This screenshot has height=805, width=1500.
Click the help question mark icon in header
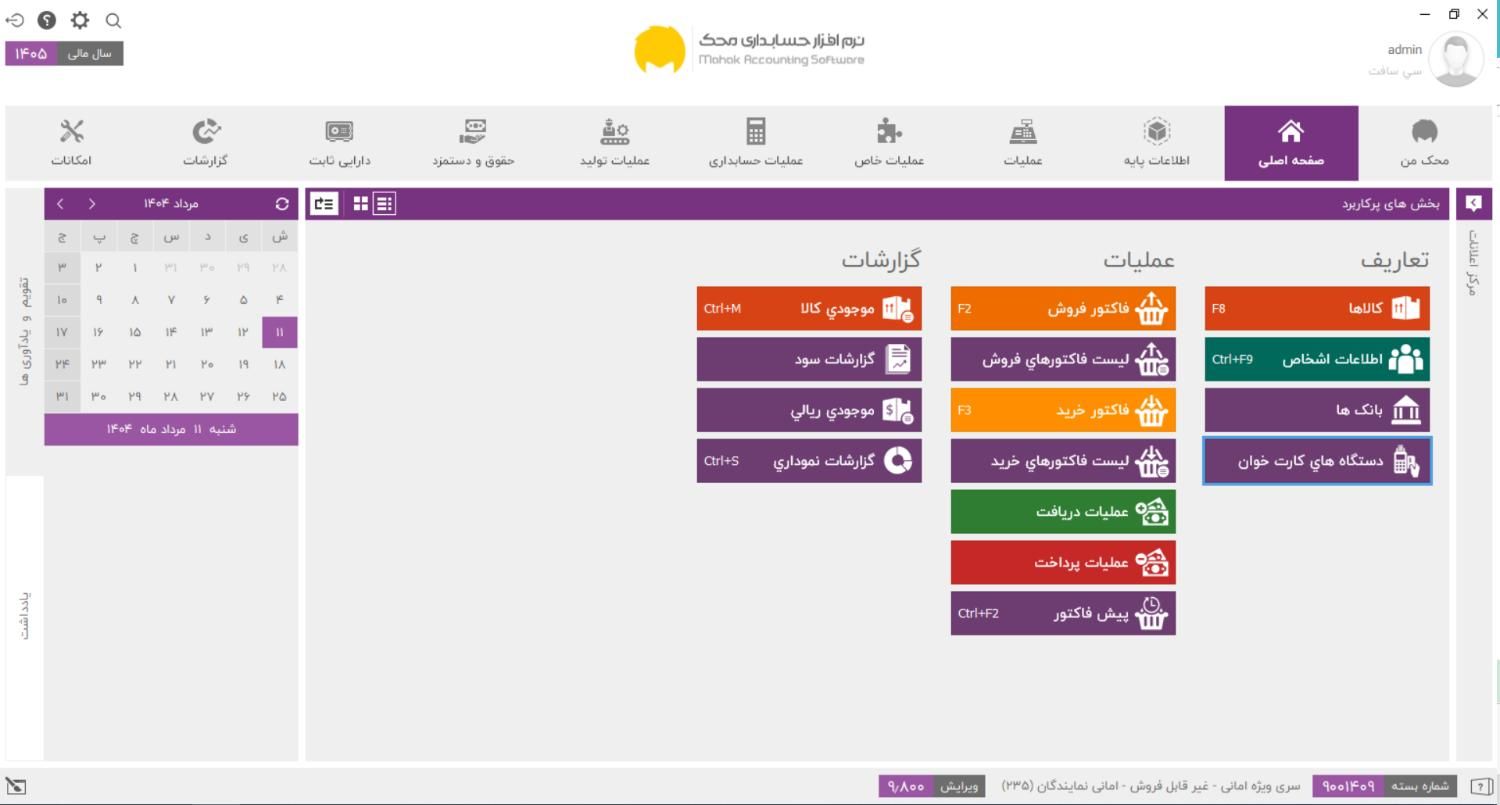(x=47, y=20)
